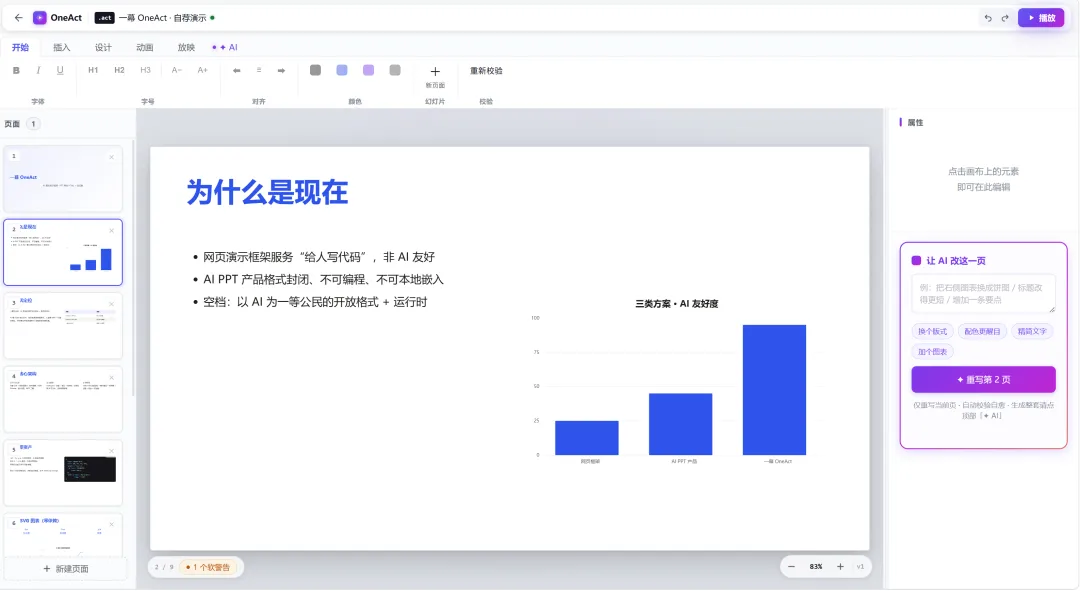The height and width of the screenshot is (591, 1080).
Task: Increase font size with A+
Action: pyautogui.click(x=202, y=70)
